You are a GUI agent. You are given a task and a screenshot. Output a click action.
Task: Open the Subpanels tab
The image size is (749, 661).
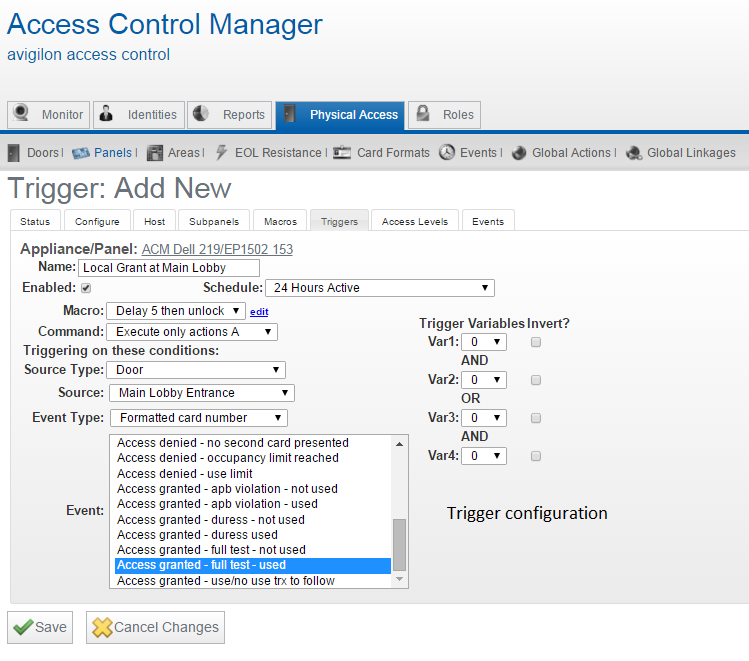coord(214,221)
